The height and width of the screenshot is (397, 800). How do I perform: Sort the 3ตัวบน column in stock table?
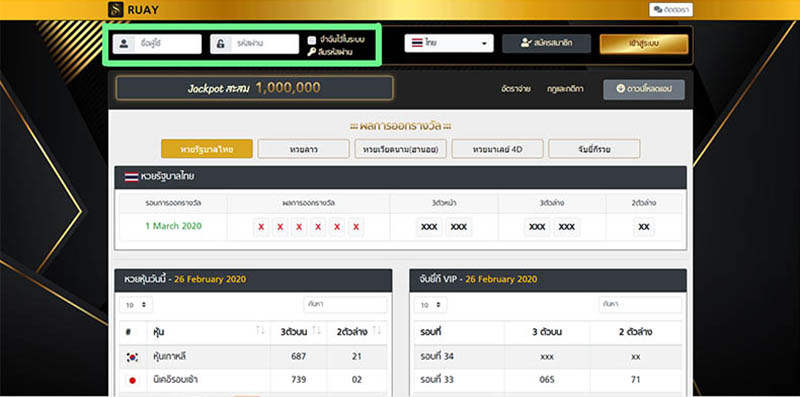[x=316, y=332]
